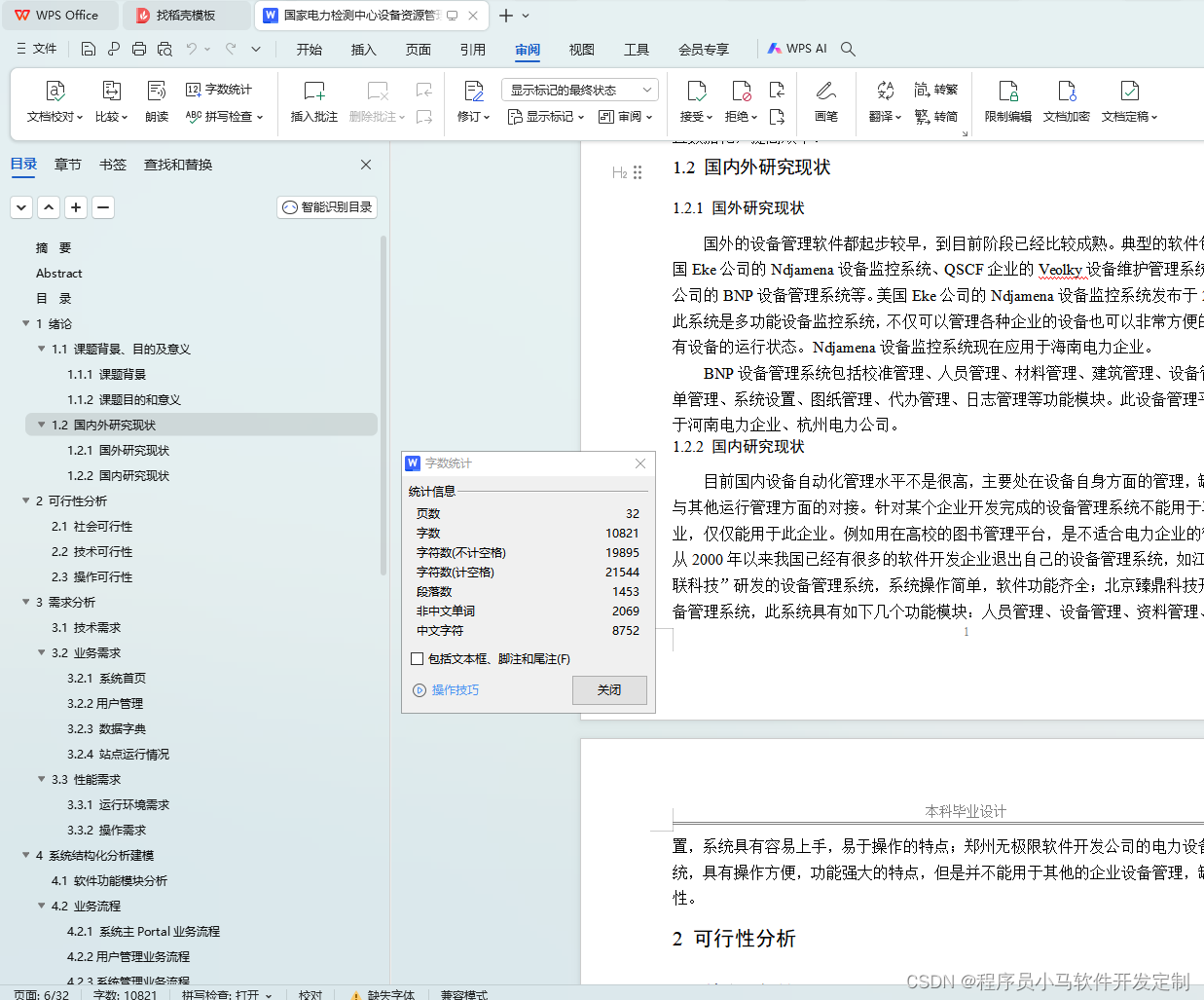Collapse the '1 绪论' outline node

tap(26, 323)
